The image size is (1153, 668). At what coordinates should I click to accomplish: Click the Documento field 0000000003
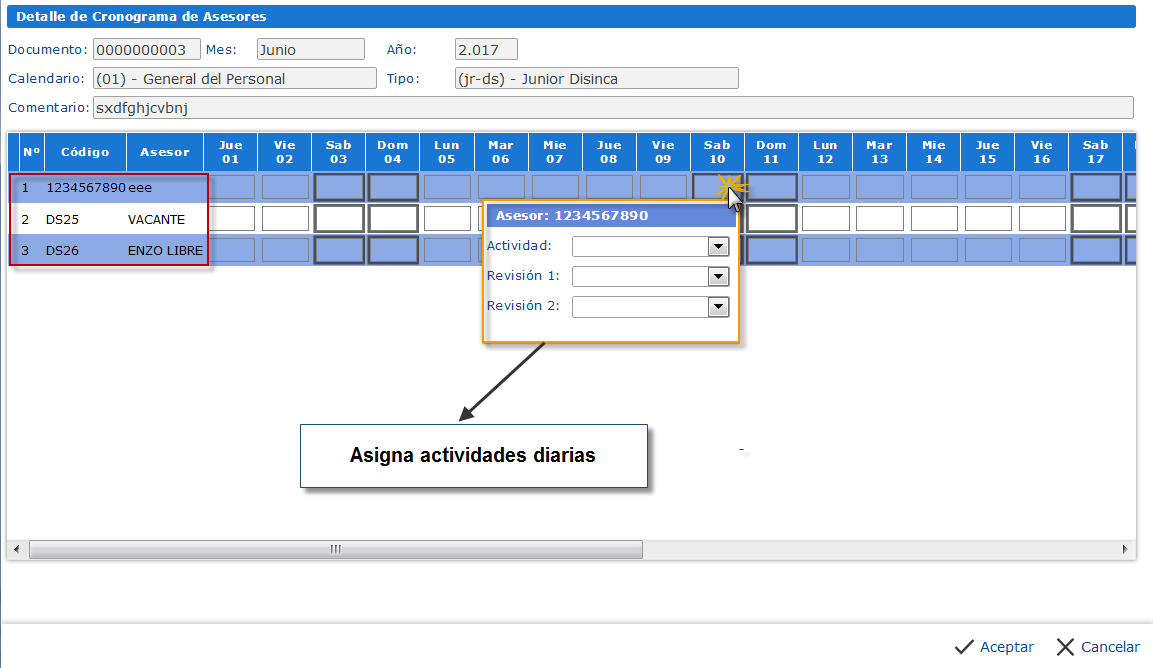point(146,49)
